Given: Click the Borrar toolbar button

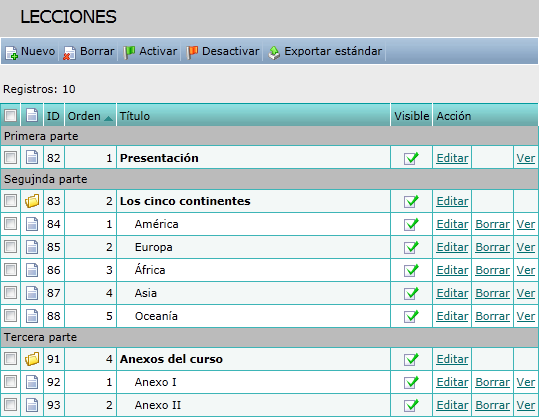Looking at the screenshot, I should coord(89,52).
